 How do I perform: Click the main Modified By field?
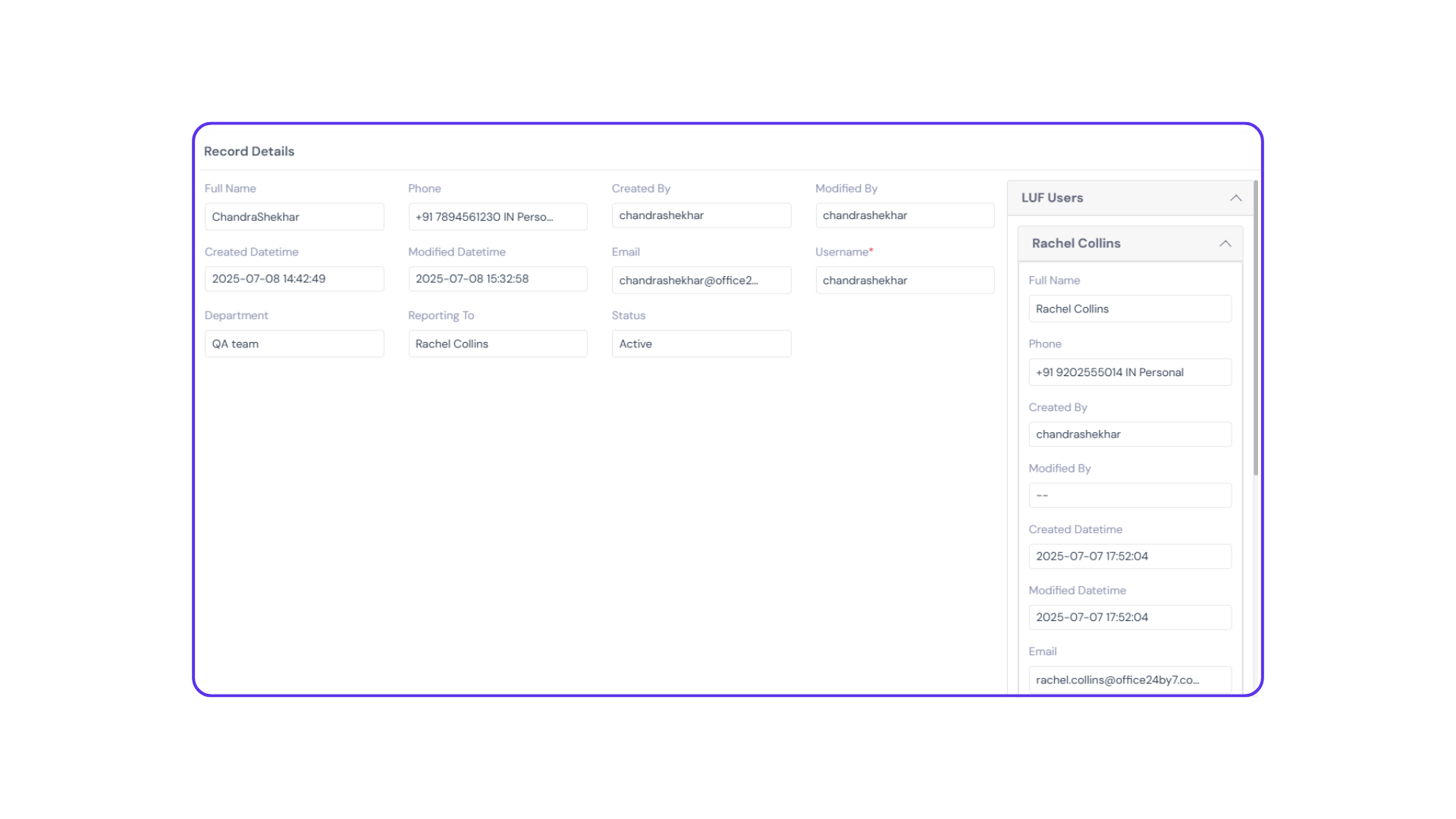(904, 215)
